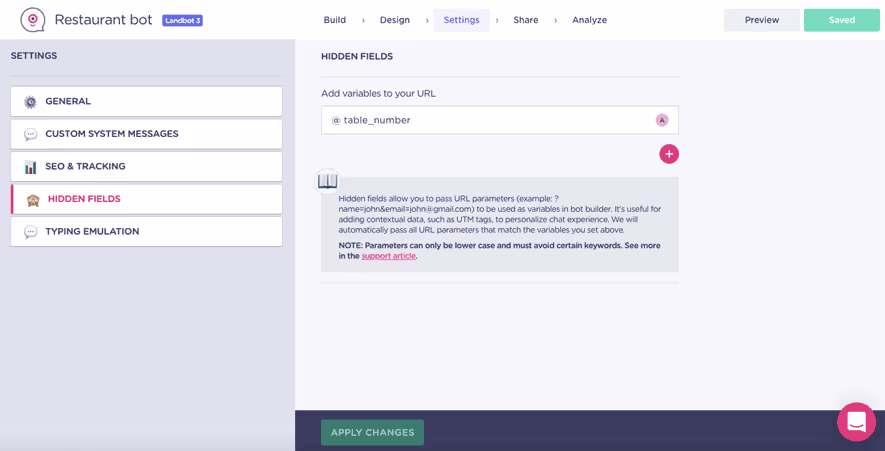The height and width of the screenshot is (451, 885).
Task: Click Apply Changes button
Action: (373, 432)
